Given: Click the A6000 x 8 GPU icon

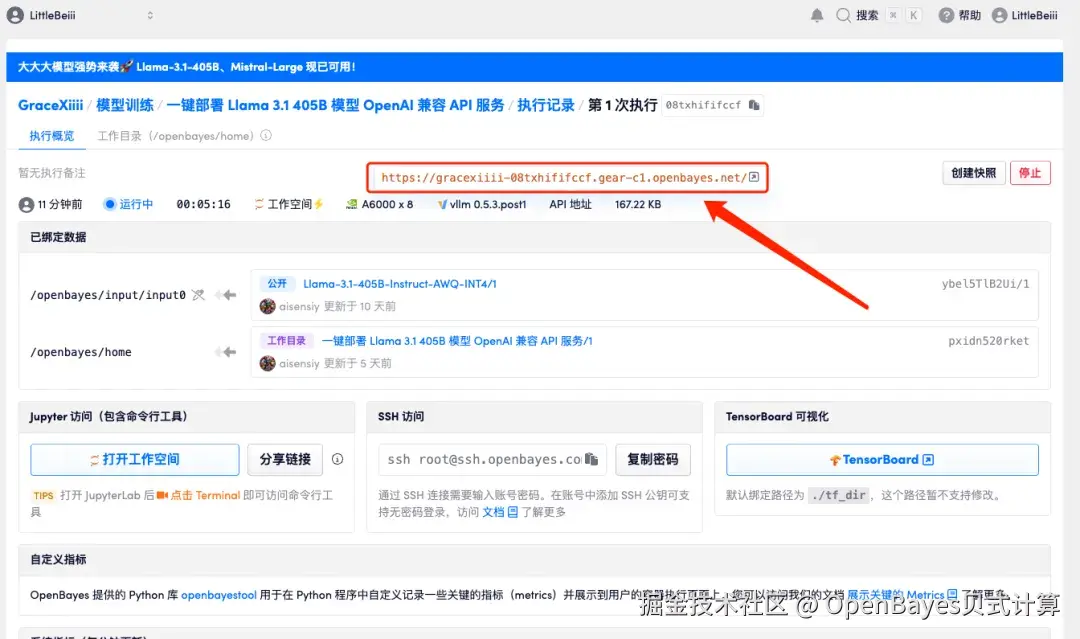Looking at the screenshot, I should coord(351,205).
